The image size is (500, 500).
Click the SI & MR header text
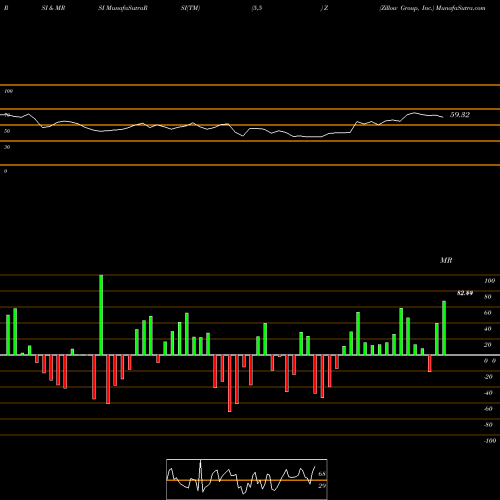click(53, 8)
